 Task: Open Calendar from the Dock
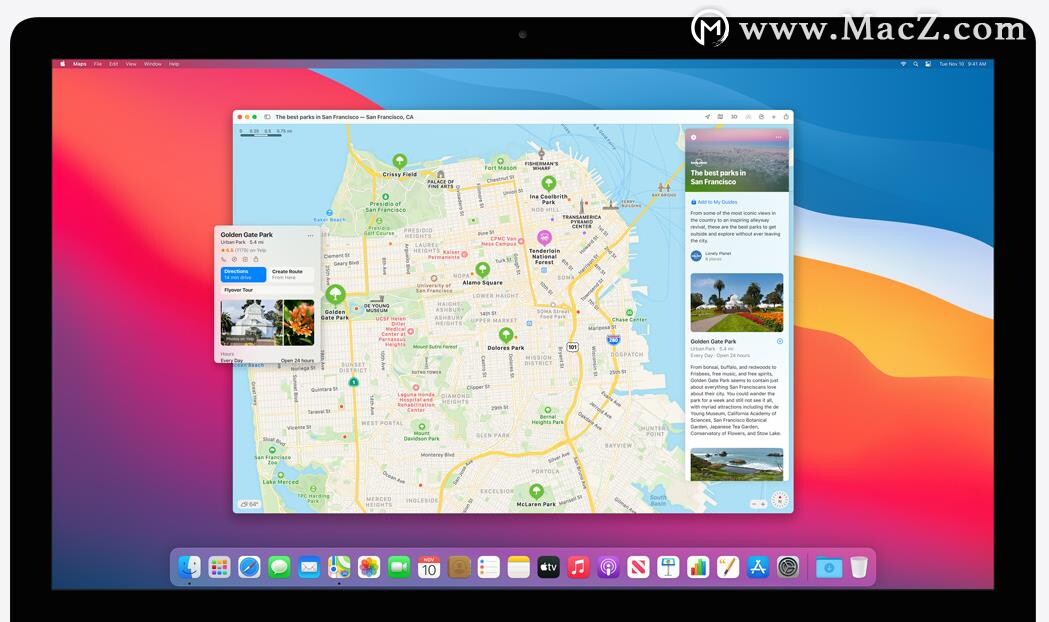[x=429, y=567]
